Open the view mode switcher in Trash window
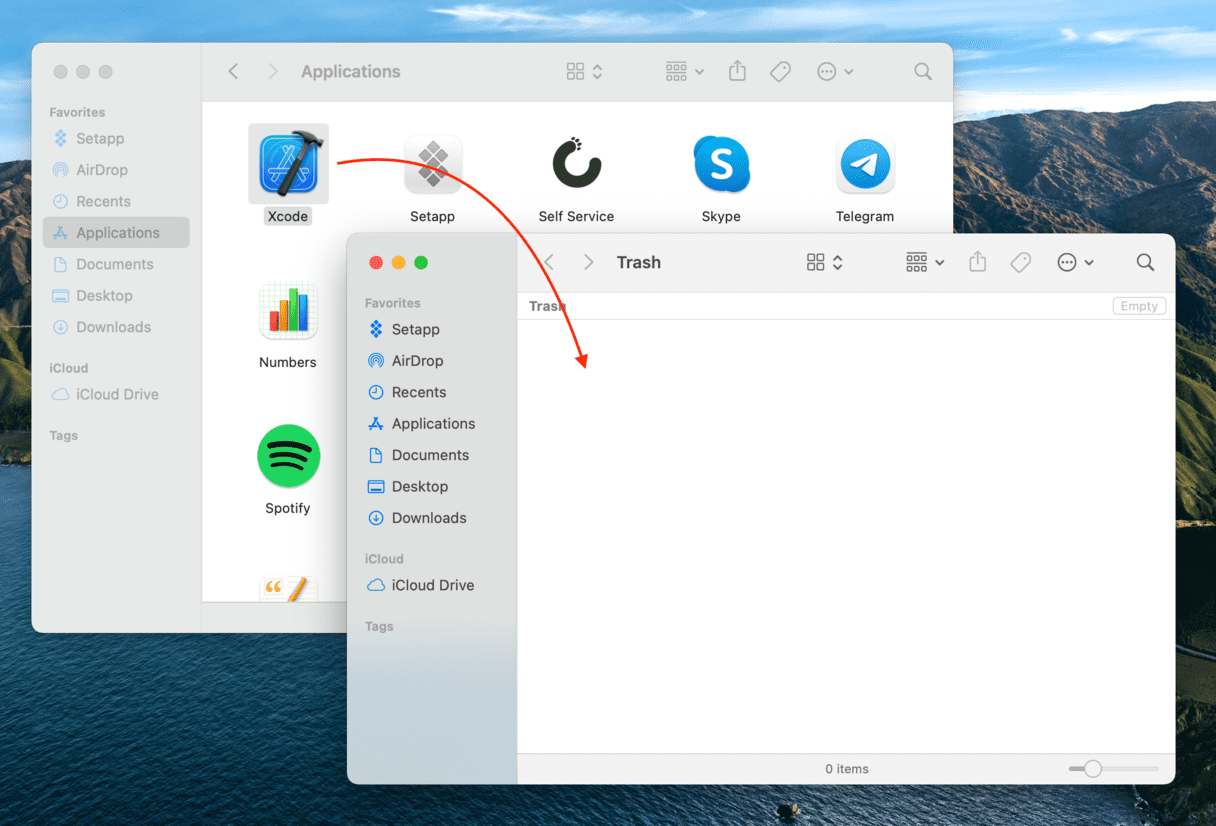 coord(824,262)
